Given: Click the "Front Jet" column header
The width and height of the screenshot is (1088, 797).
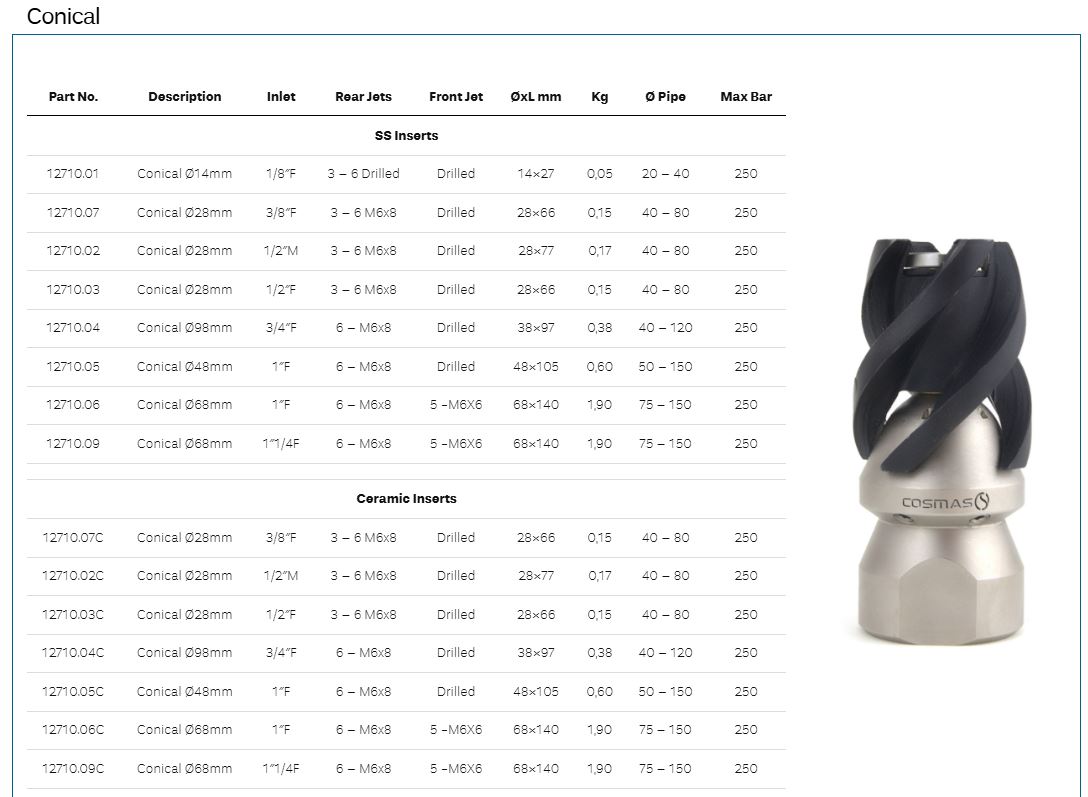Looking at the screenshot, I should [455, 97].
